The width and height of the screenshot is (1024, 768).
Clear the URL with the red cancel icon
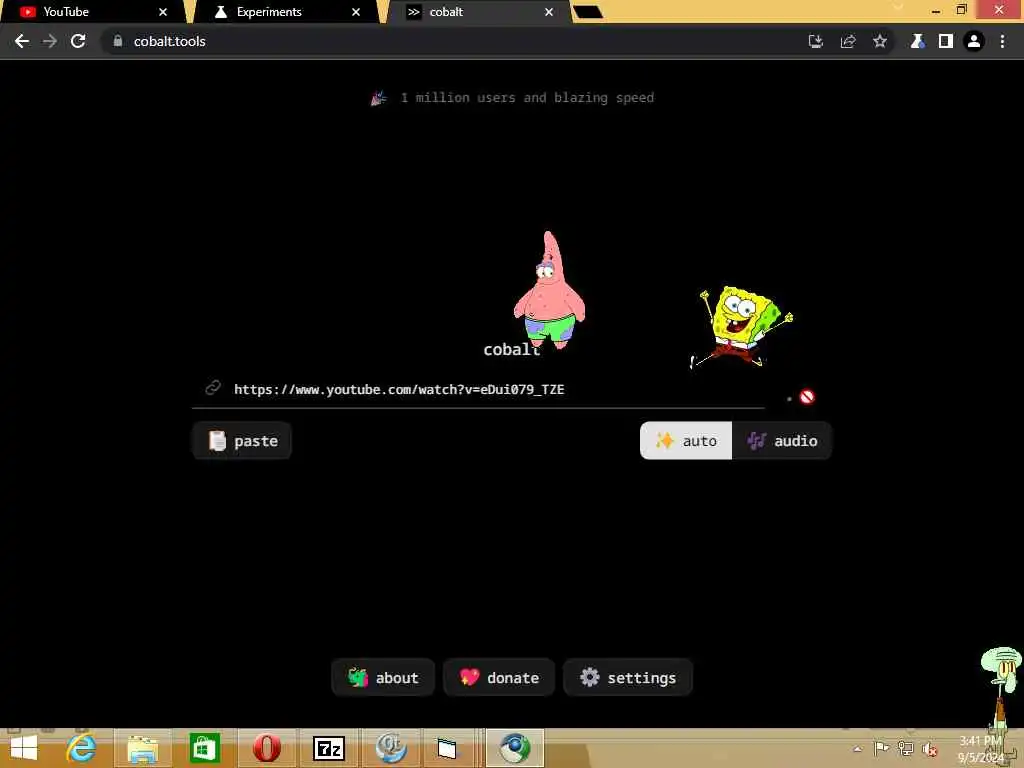click(807, 396)
